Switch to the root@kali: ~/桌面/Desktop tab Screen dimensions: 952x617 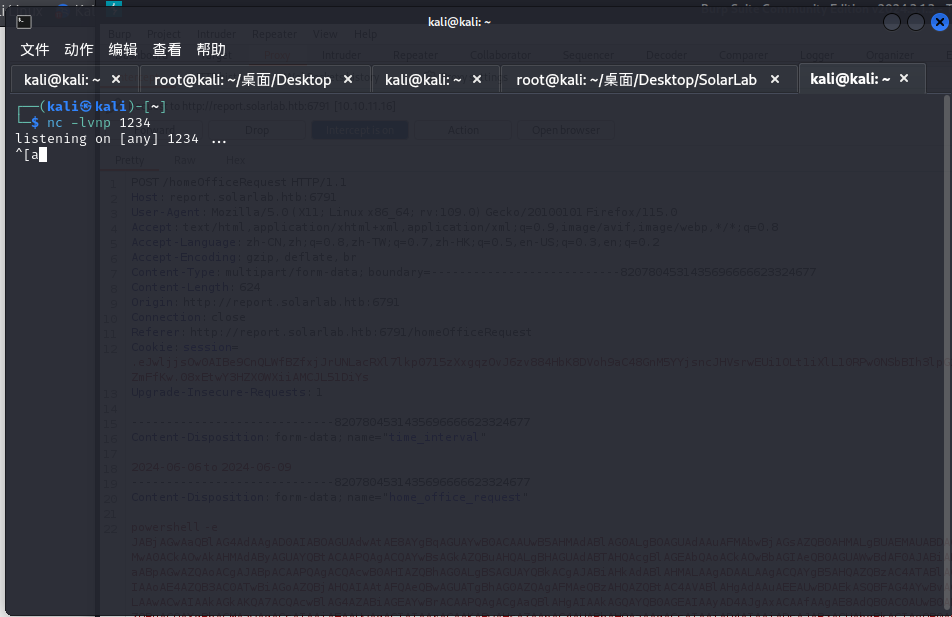point(242,80)
